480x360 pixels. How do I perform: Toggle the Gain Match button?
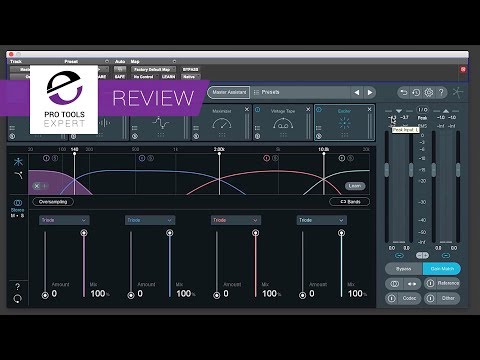pos(442,269)
